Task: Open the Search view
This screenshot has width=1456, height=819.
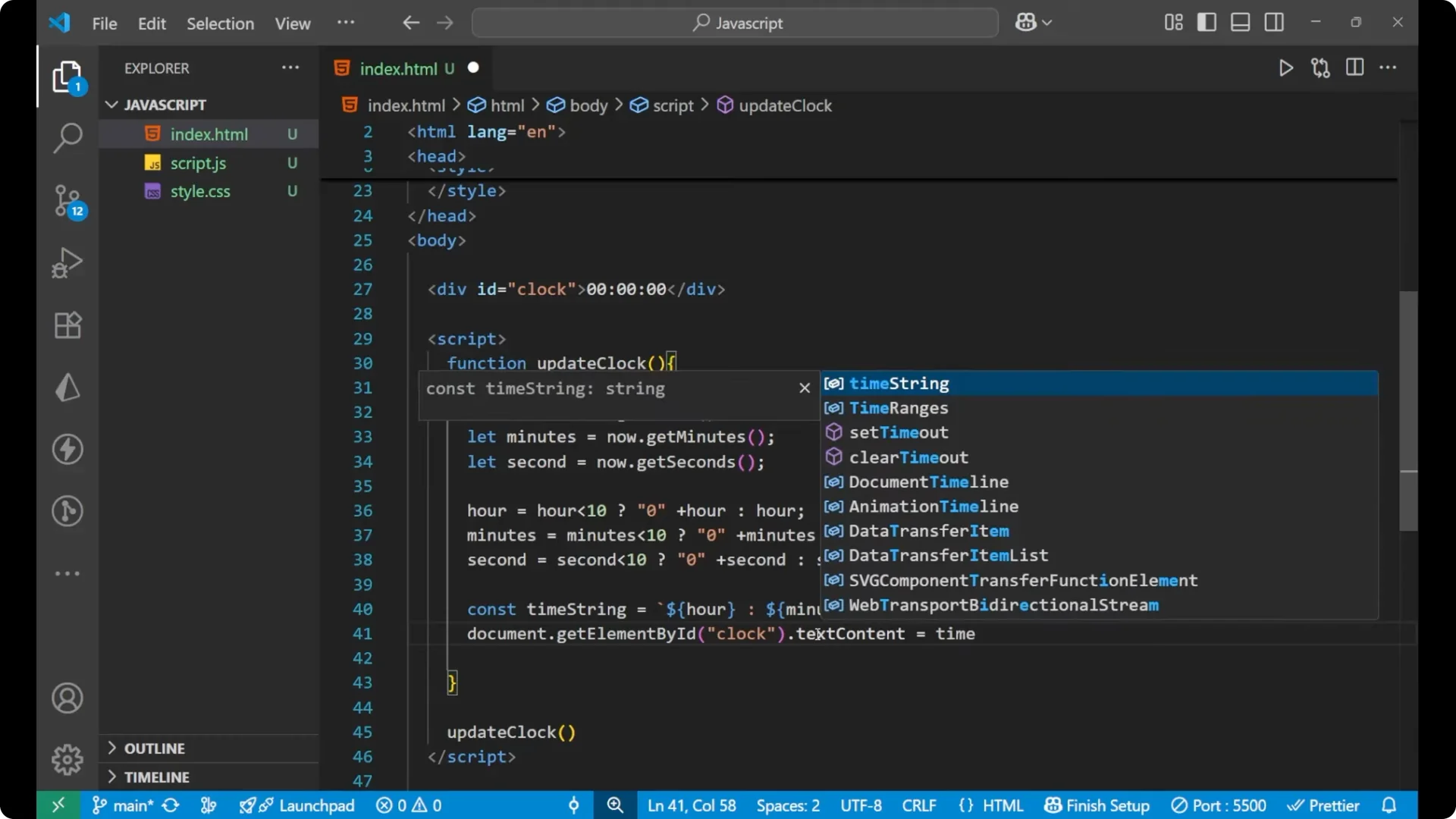Action: pos(67,138)
